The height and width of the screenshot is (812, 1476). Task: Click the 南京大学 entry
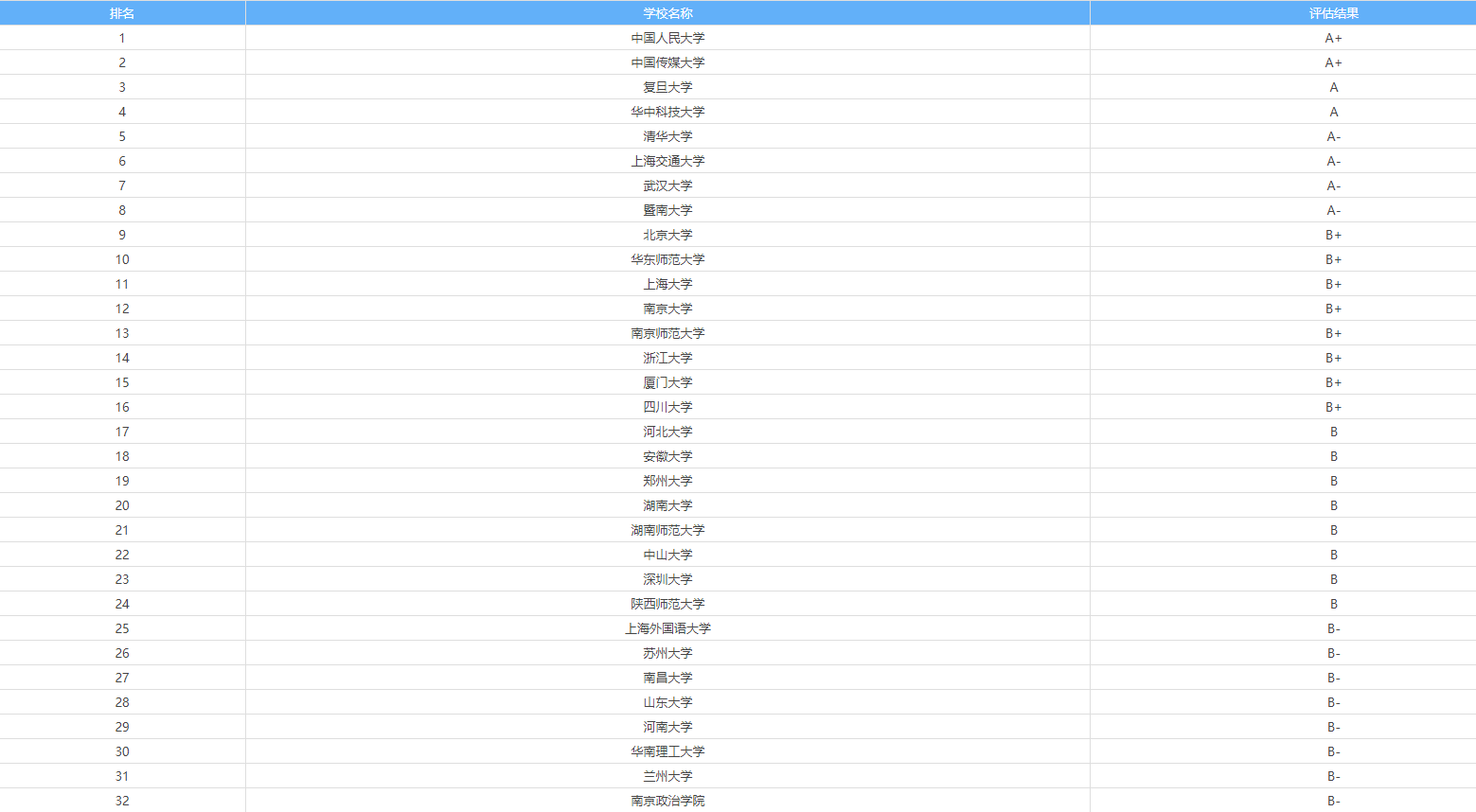pyautogui.click(x=667, y=309)
